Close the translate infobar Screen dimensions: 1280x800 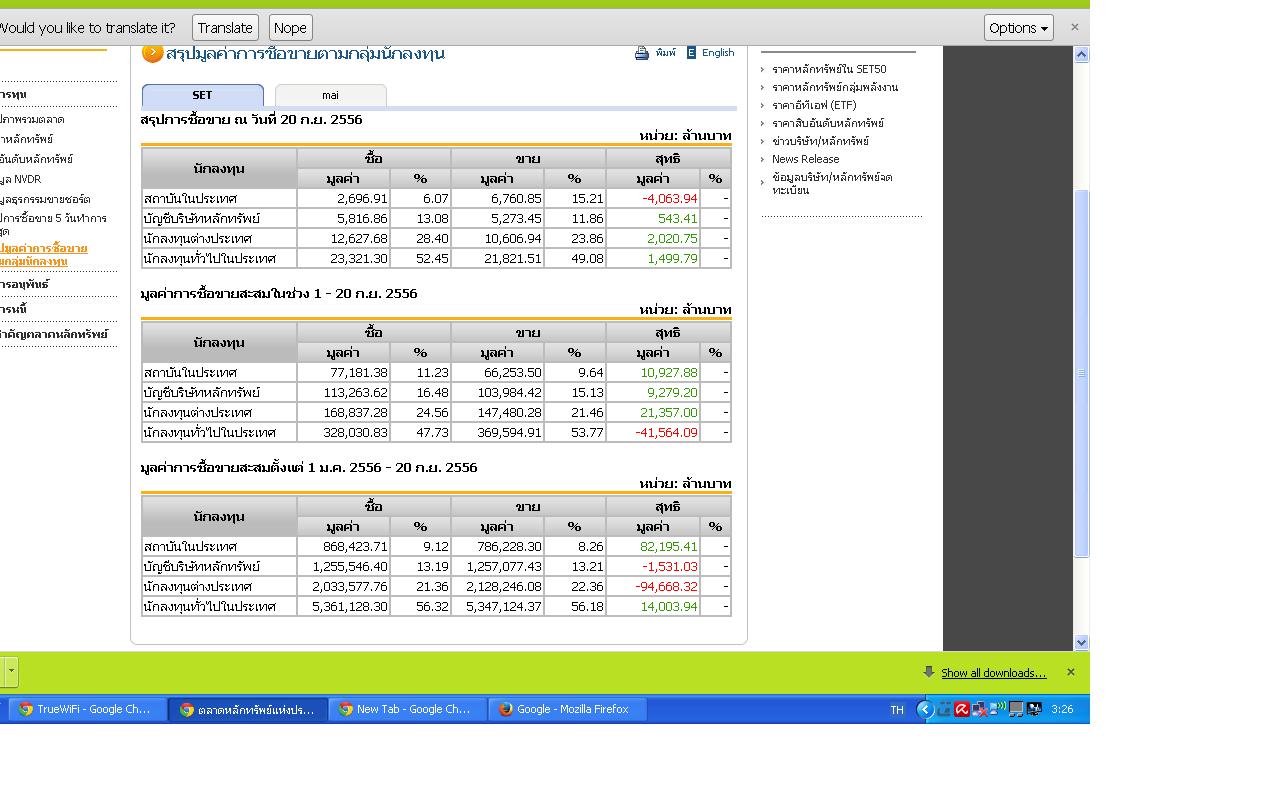coord(1075,27)
